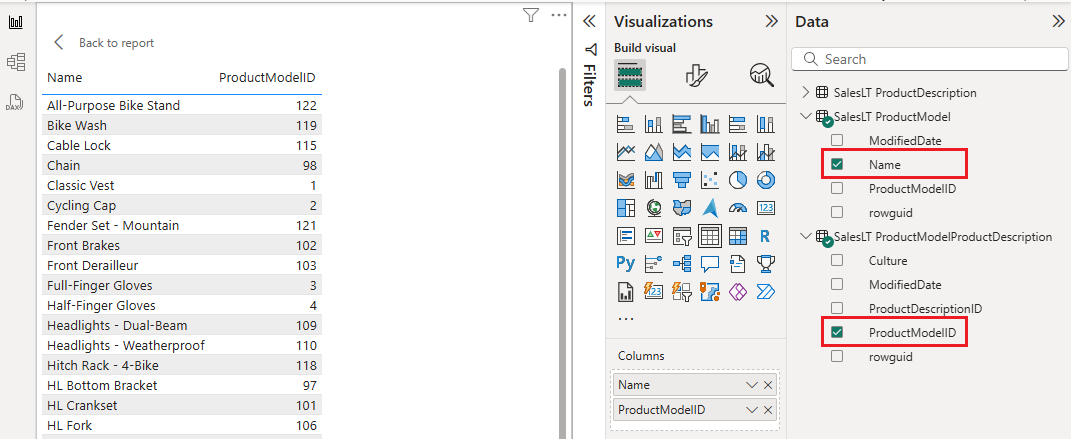Open dropdown for Name column field
The height and width of the screenshot is (439, 1071).
pos(752,385)
